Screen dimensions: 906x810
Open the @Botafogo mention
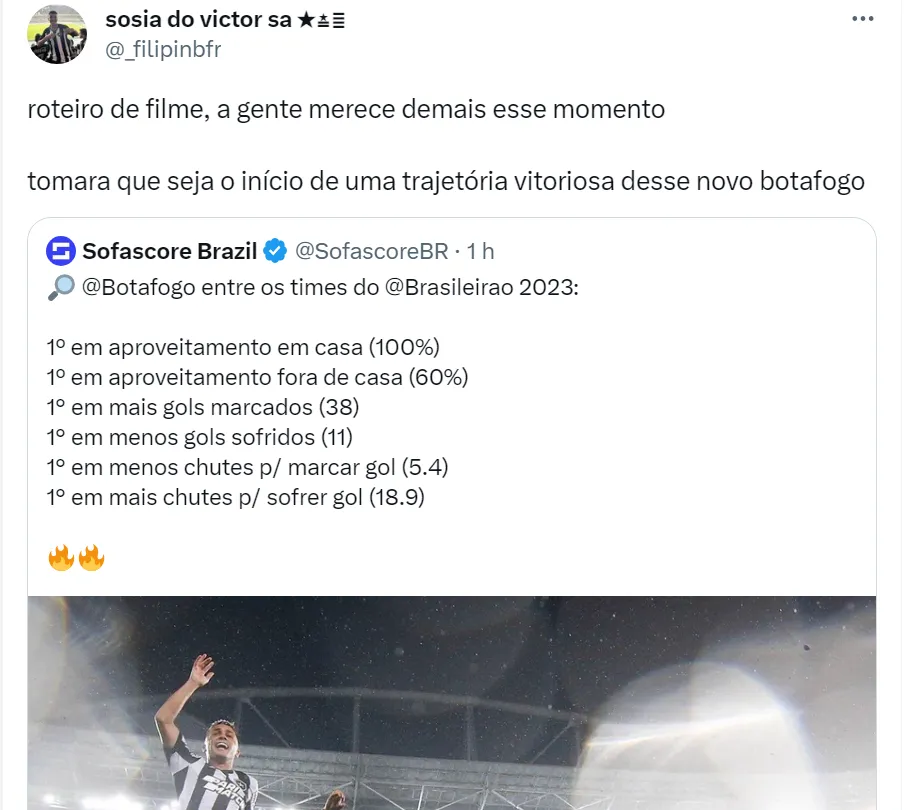(139, 287)
